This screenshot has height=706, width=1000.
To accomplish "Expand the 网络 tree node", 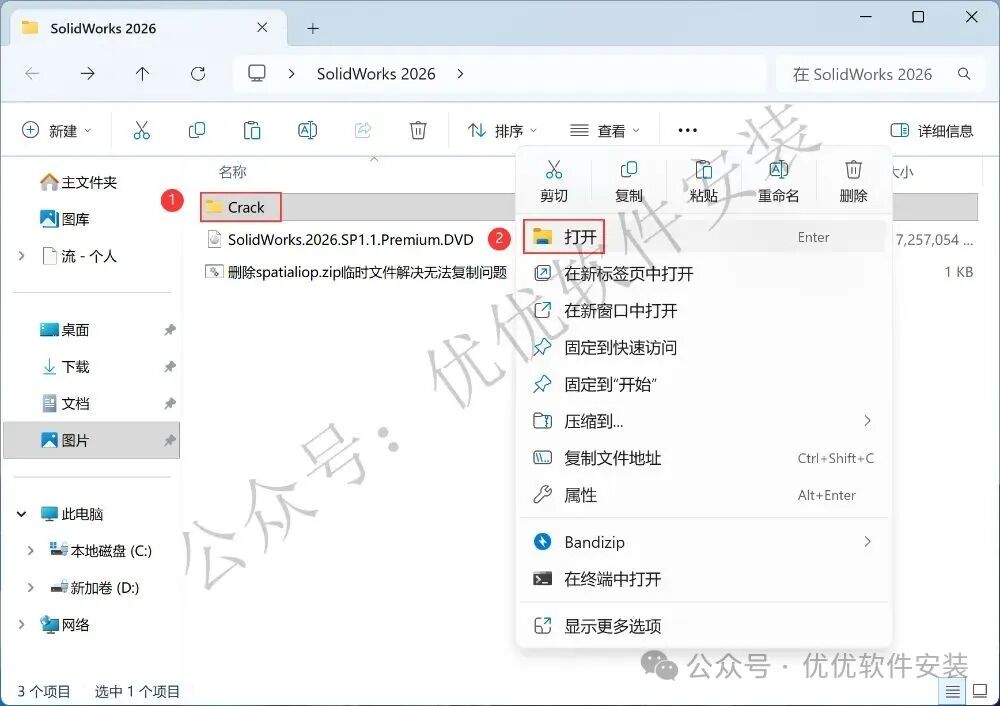I will [x=22, y=625].
